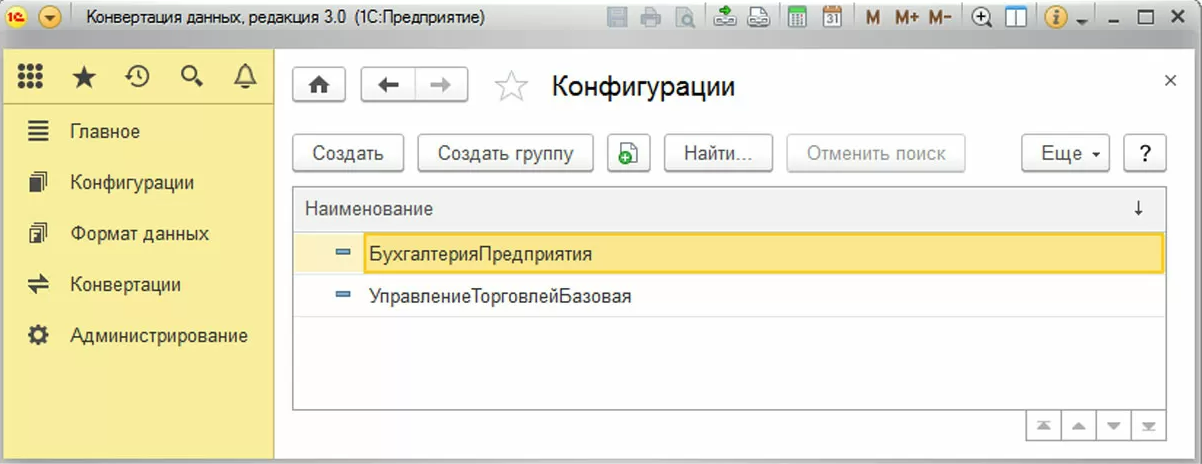
Task: Open the 1C main menu dropdown arrow
Action: point(50,18)
